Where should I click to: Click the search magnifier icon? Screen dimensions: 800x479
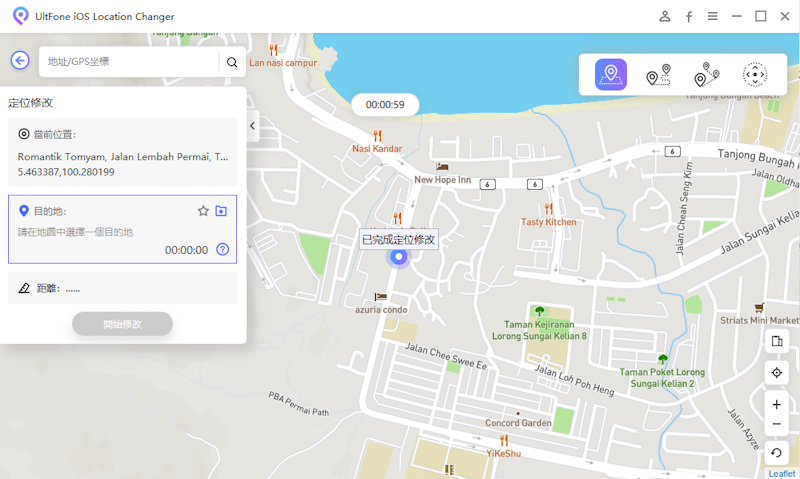(232, 62)
